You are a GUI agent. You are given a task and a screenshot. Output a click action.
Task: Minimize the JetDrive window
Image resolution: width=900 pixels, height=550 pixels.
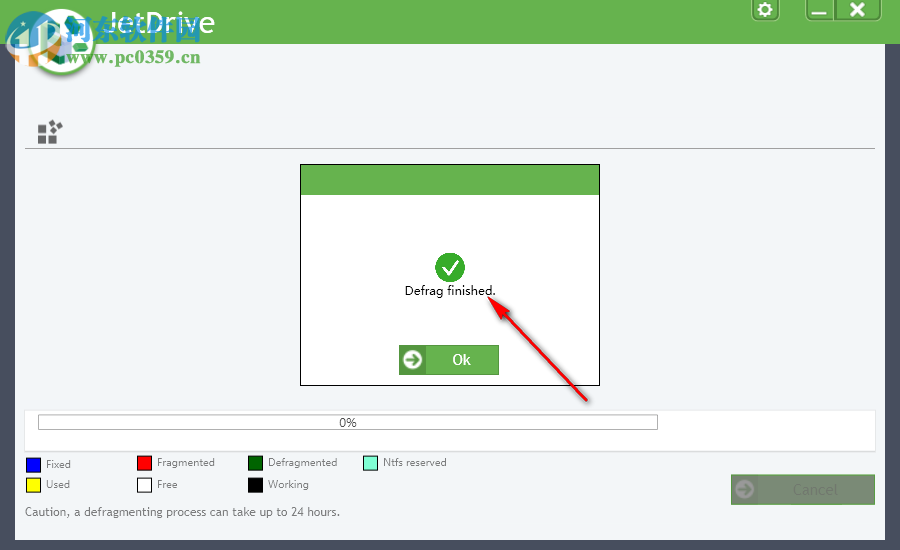click(x=820, y=10)
